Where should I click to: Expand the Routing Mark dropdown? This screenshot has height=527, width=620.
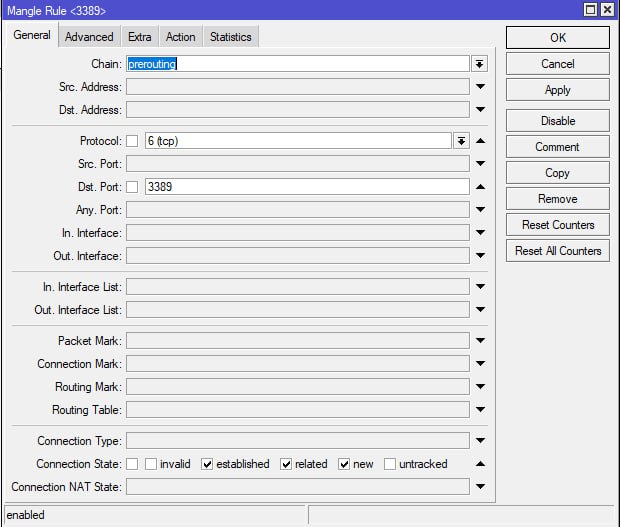click(x=480, y=386)
